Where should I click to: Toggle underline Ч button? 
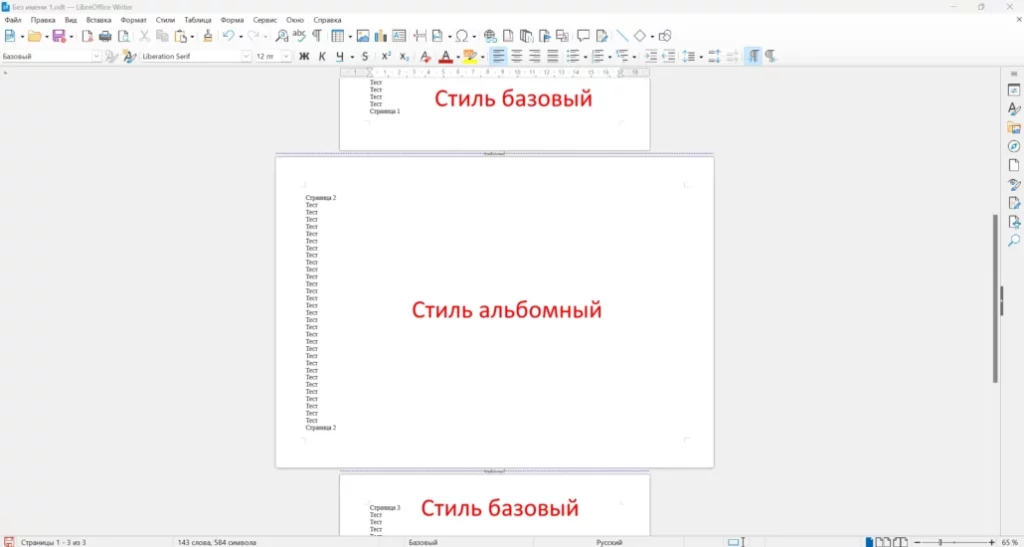pyautogui.click(x=340, y=57)
